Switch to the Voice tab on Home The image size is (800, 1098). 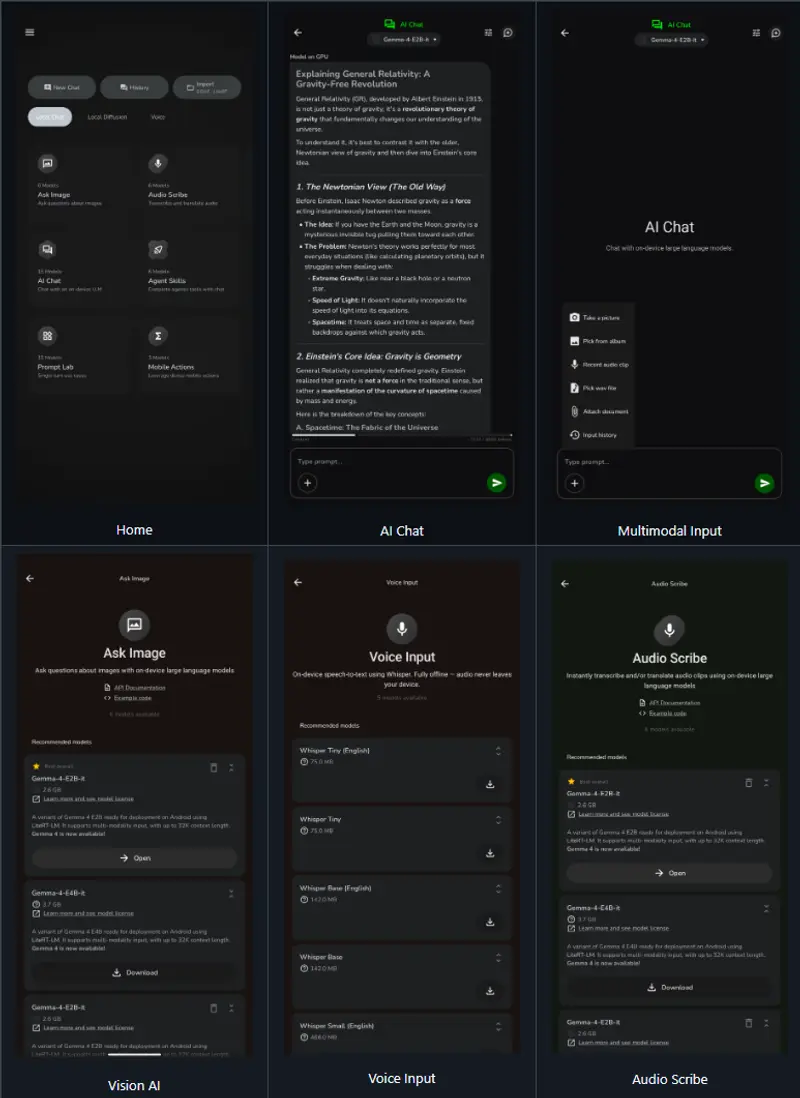coord(158,117)
